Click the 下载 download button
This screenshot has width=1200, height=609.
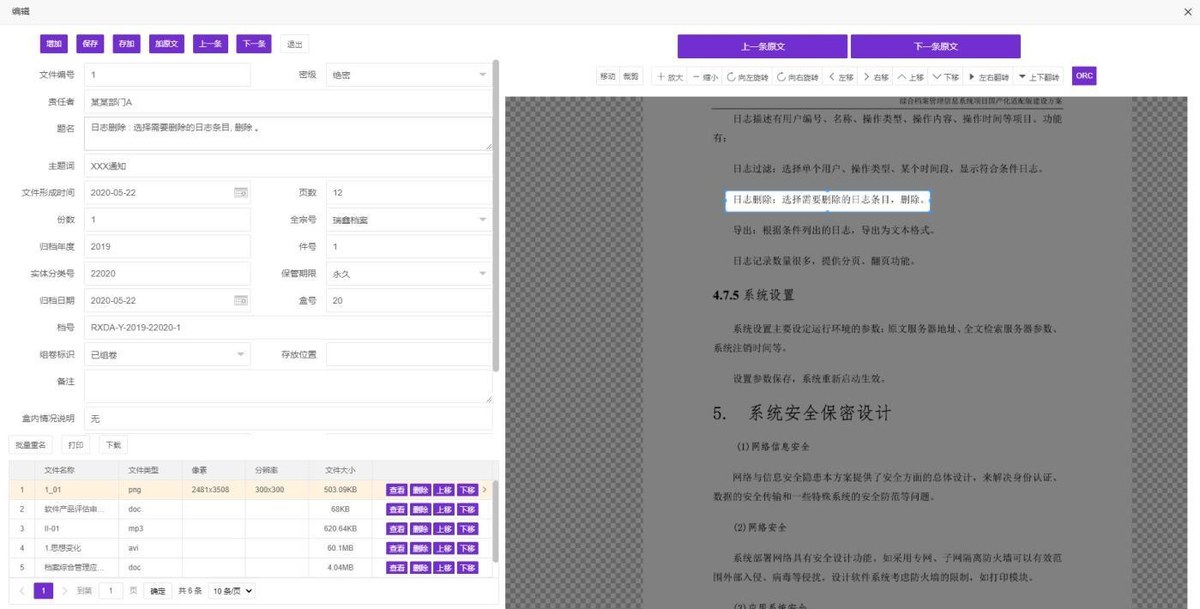(x=113, y=445)
